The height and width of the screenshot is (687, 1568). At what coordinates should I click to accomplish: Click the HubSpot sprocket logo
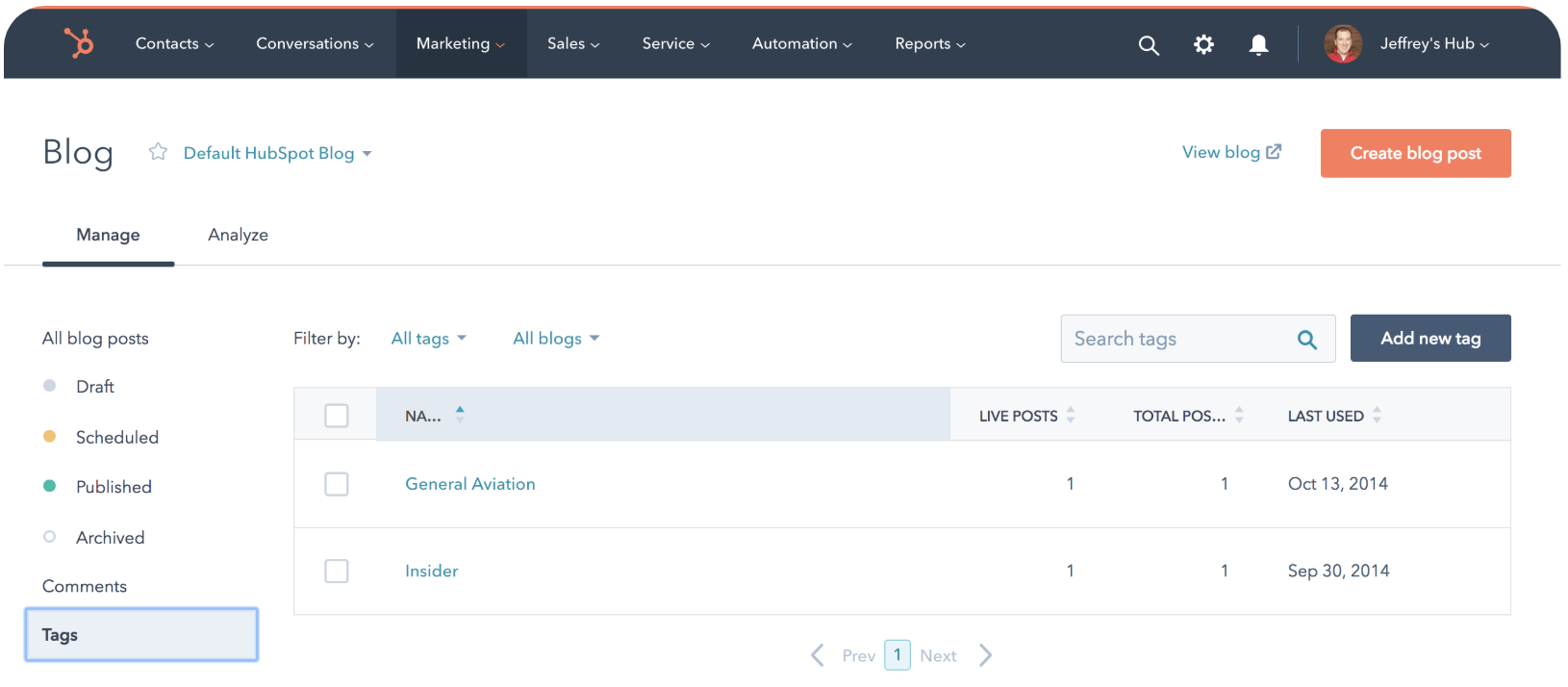79,43
